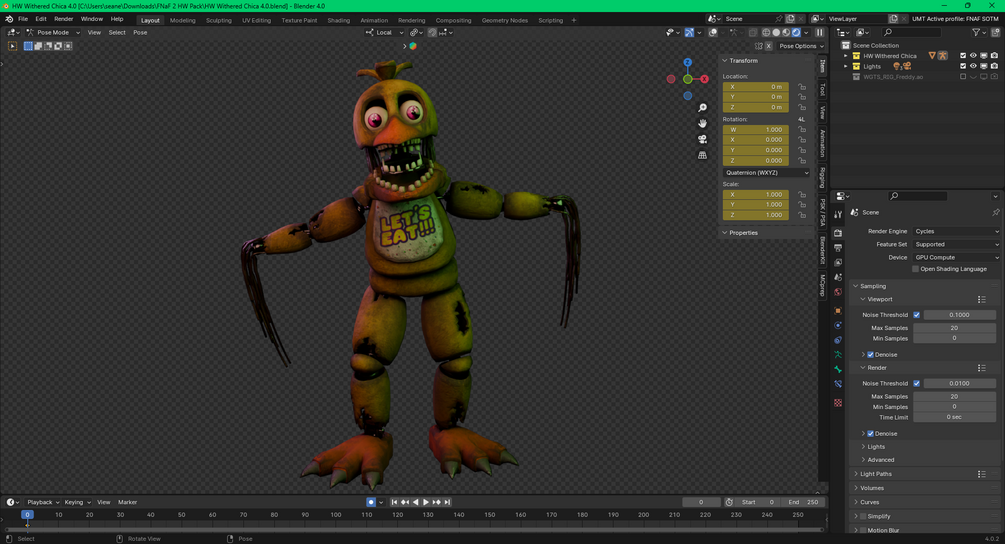Open the Render menu

coord(63,19)
